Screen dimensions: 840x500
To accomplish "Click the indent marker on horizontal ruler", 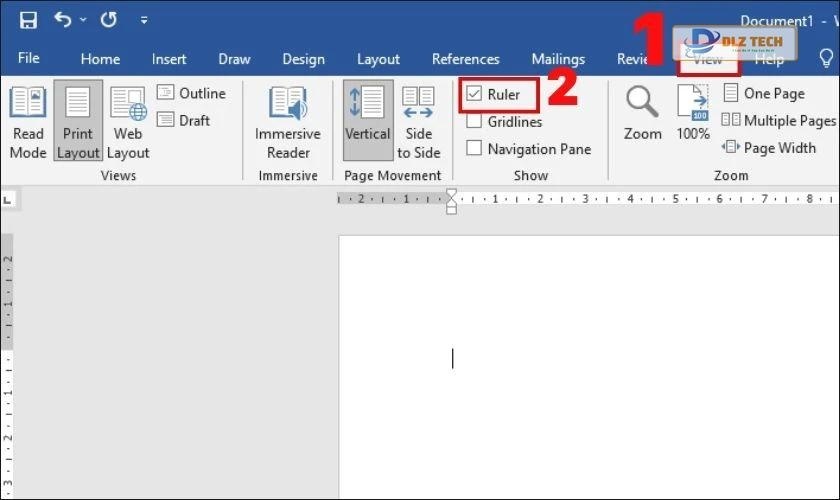I will (452, 202).
